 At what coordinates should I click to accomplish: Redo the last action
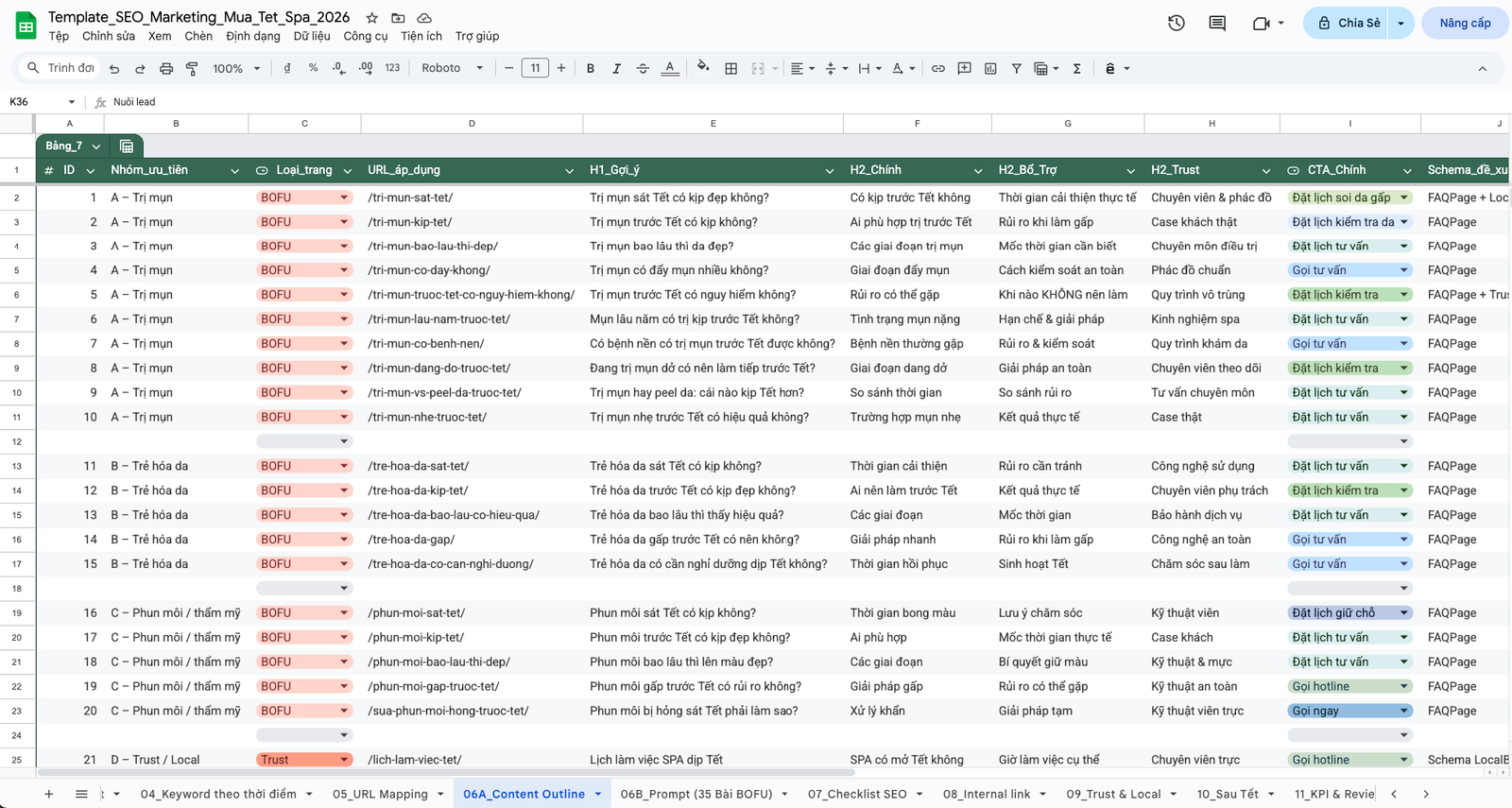click(140, 68)
